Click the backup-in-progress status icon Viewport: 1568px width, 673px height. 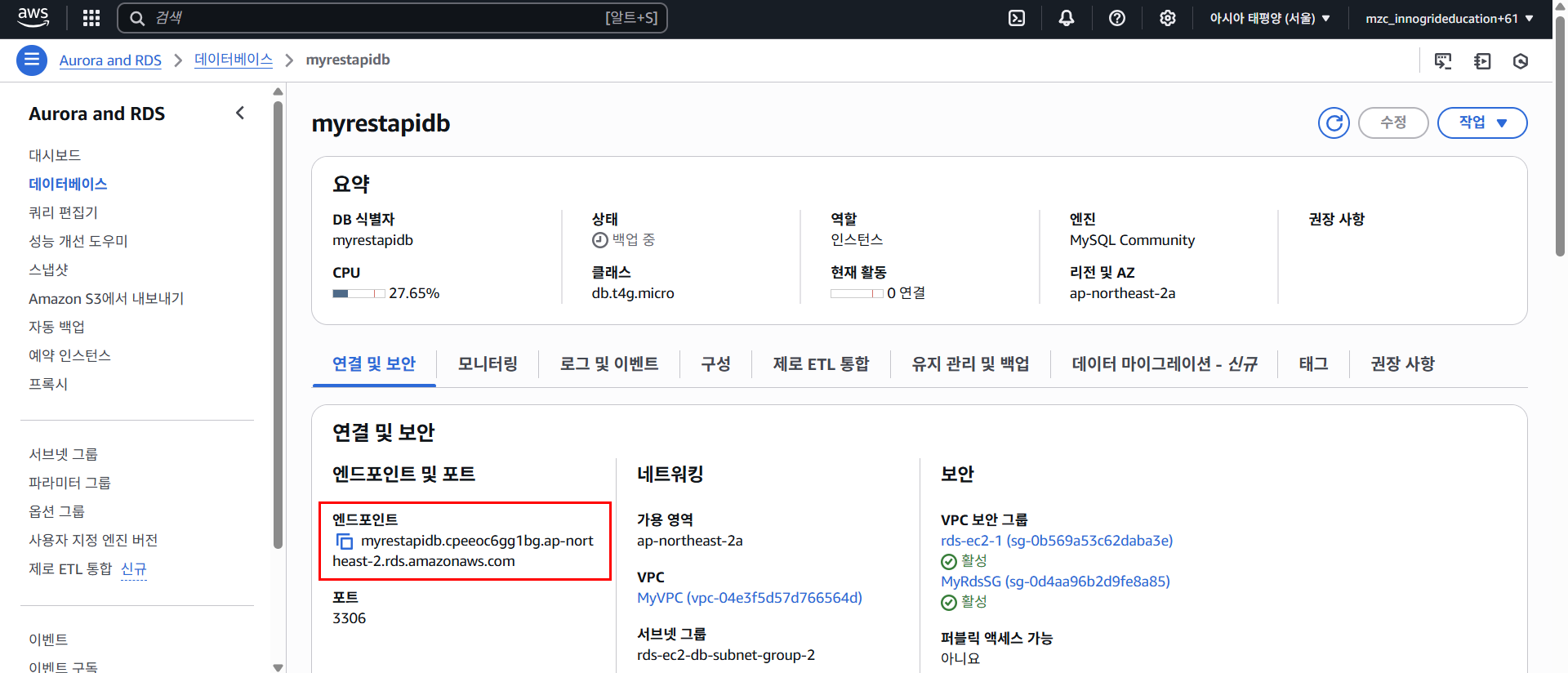[x=600, y=240]
